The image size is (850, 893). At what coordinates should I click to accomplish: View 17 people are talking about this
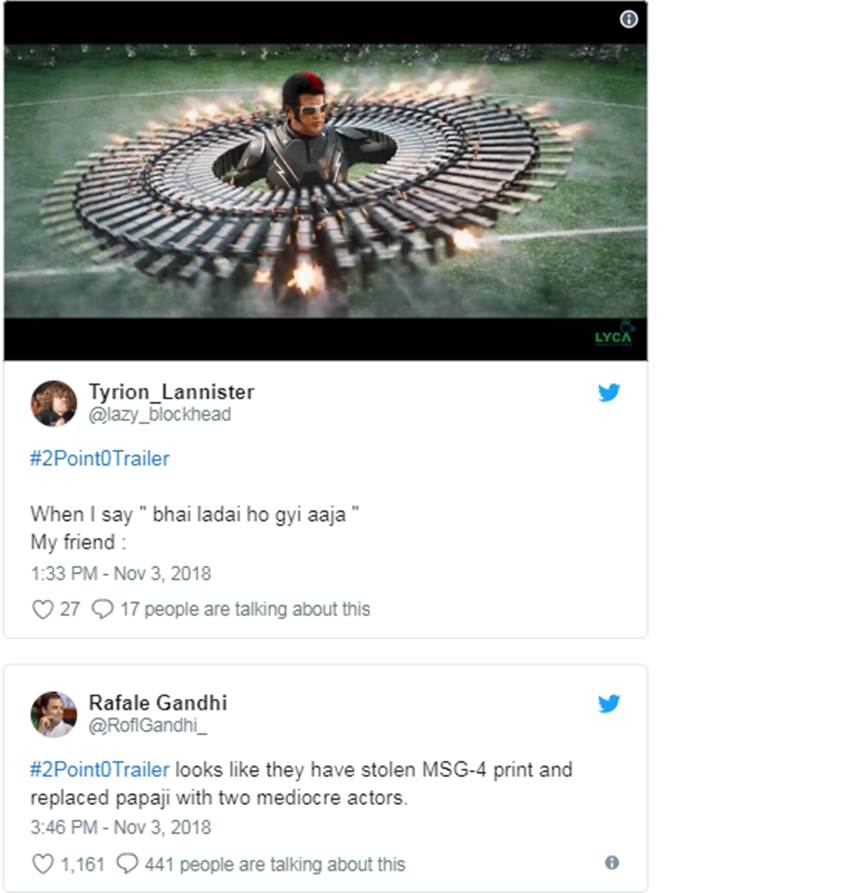click(245, 609)
